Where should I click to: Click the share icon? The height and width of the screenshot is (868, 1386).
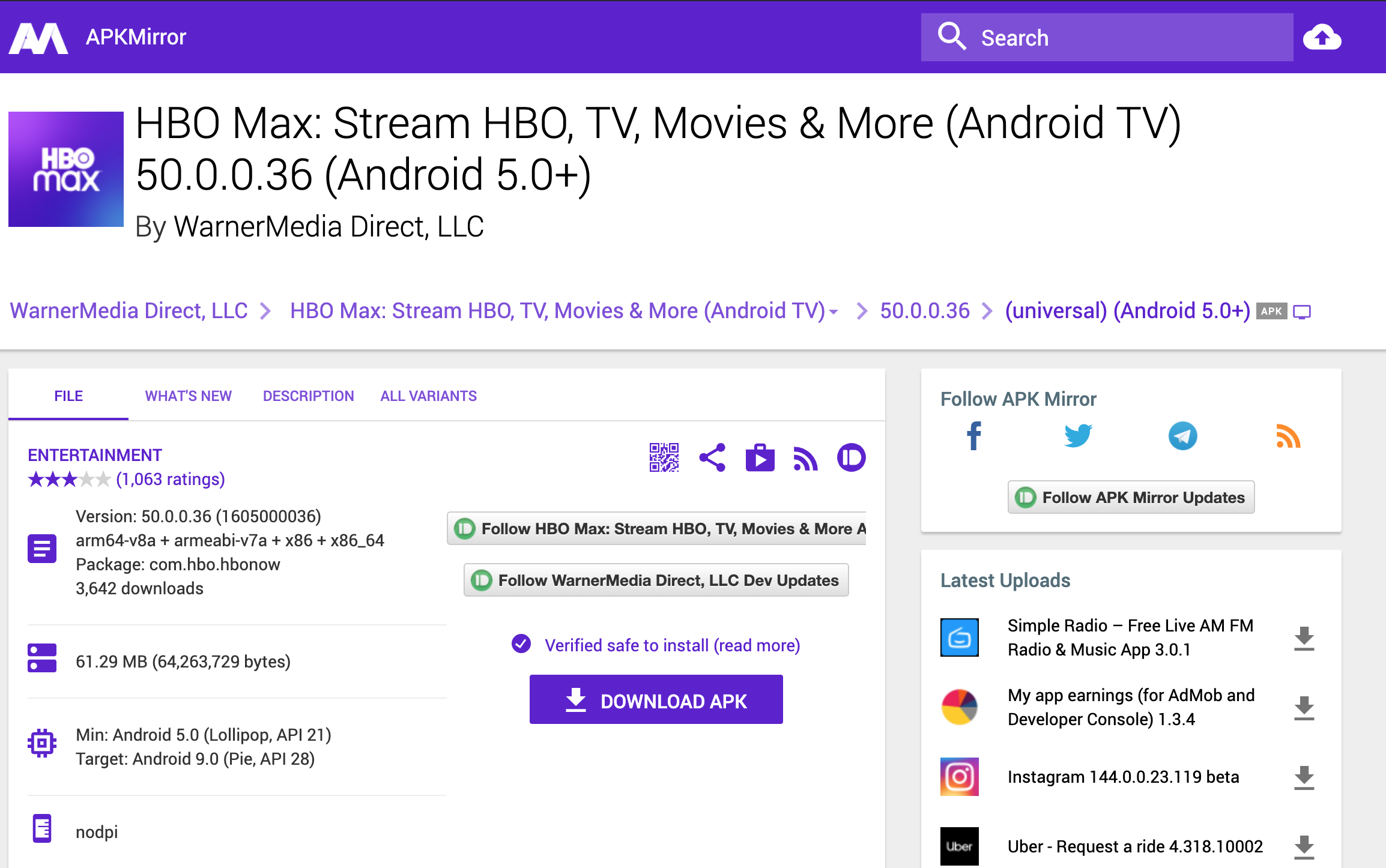click(x=712, y=458)
